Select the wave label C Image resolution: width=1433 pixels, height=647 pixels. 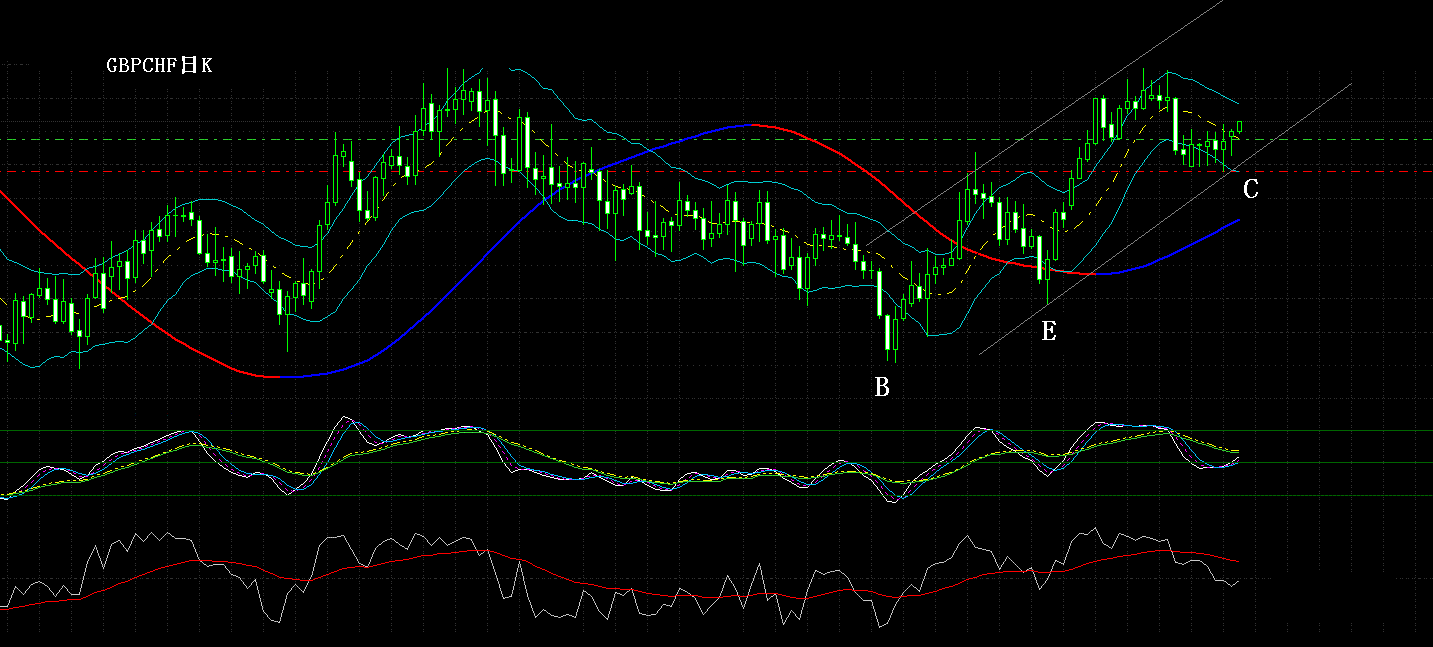(x=1251, y=189)
